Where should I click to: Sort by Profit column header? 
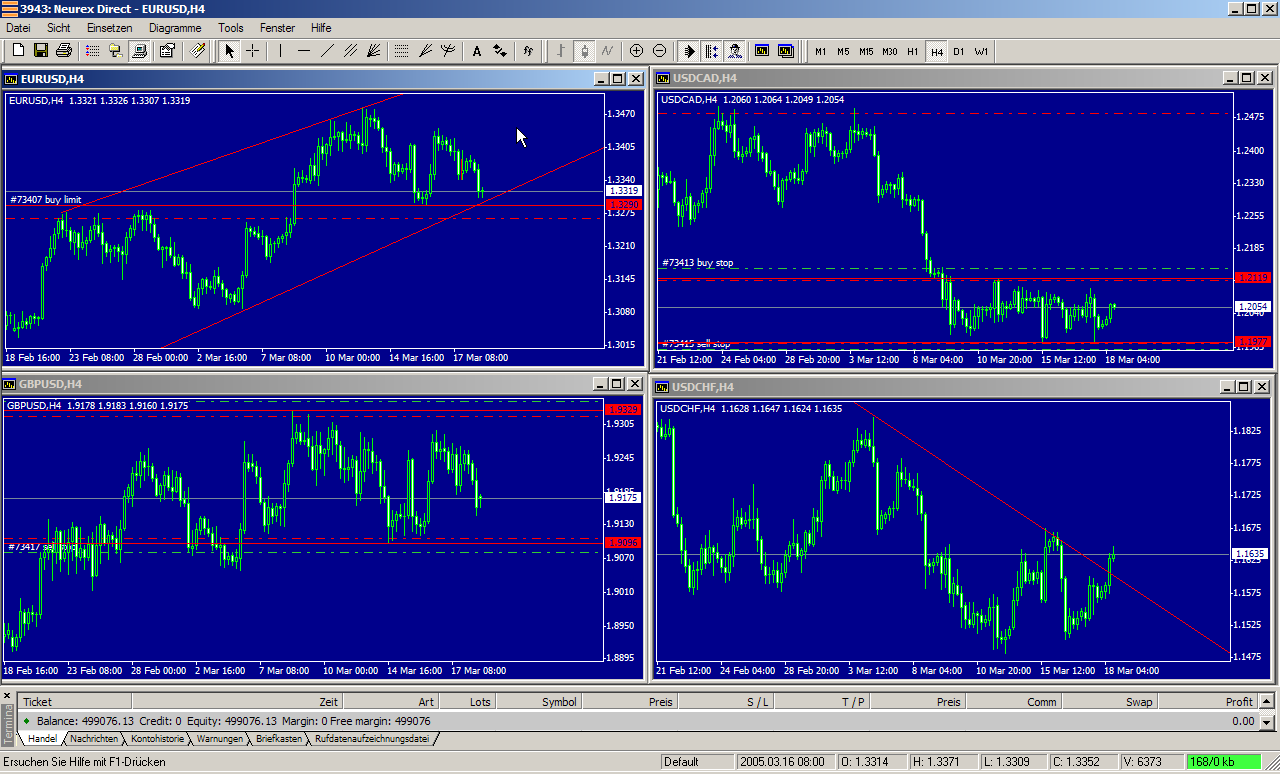click(x=1238, y=701)
